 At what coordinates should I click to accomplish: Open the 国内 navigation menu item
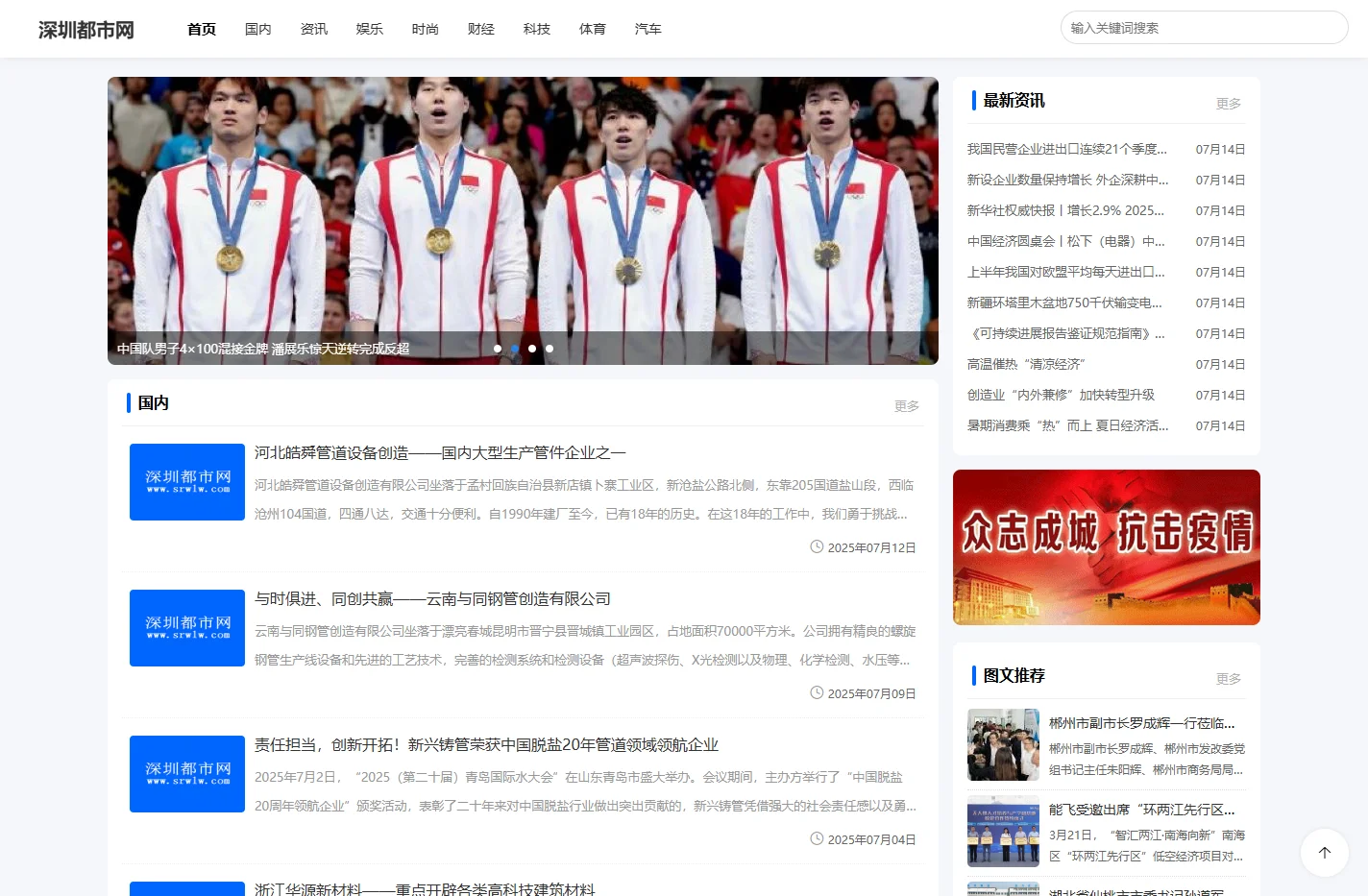tap(258, 29)
